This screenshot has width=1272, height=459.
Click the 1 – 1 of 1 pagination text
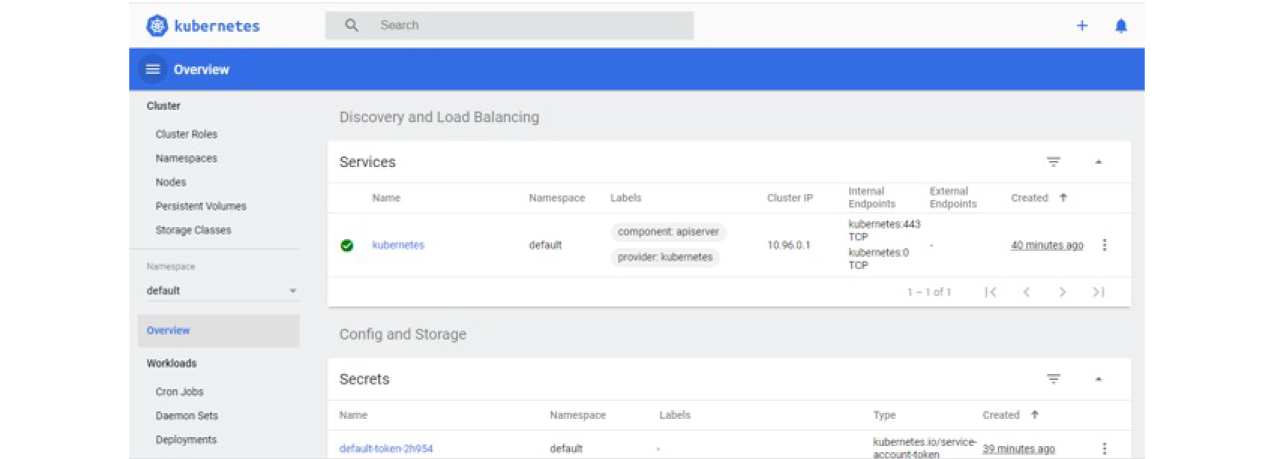point(929,292)
